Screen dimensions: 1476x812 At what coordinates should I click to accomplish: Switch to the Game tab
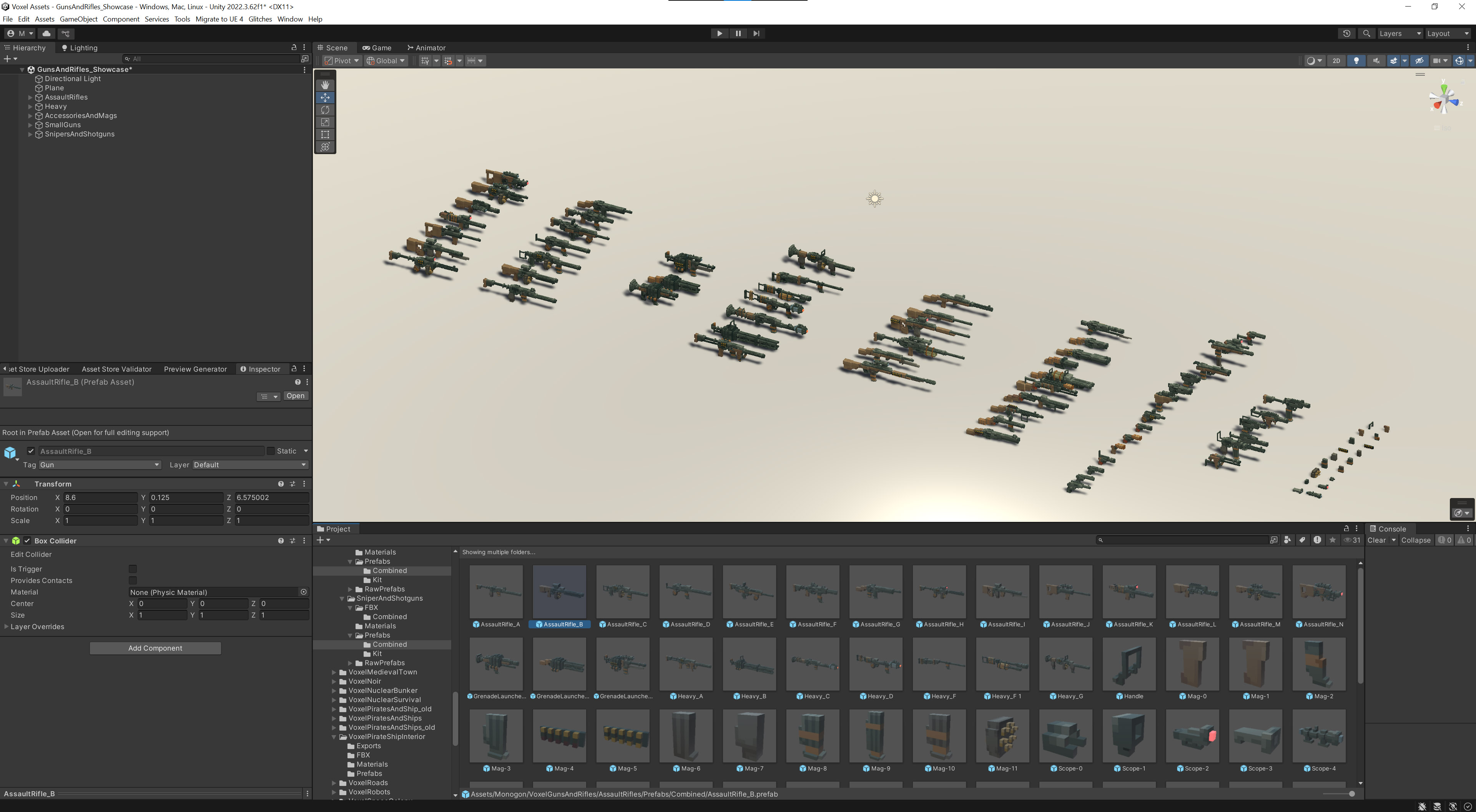(377, 48)
